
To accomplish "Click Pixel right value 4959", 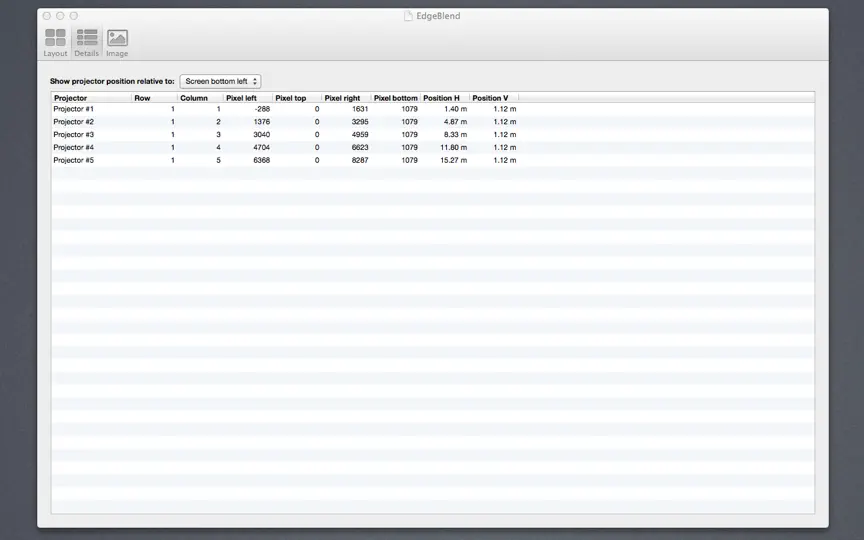I will coord(360,134).
